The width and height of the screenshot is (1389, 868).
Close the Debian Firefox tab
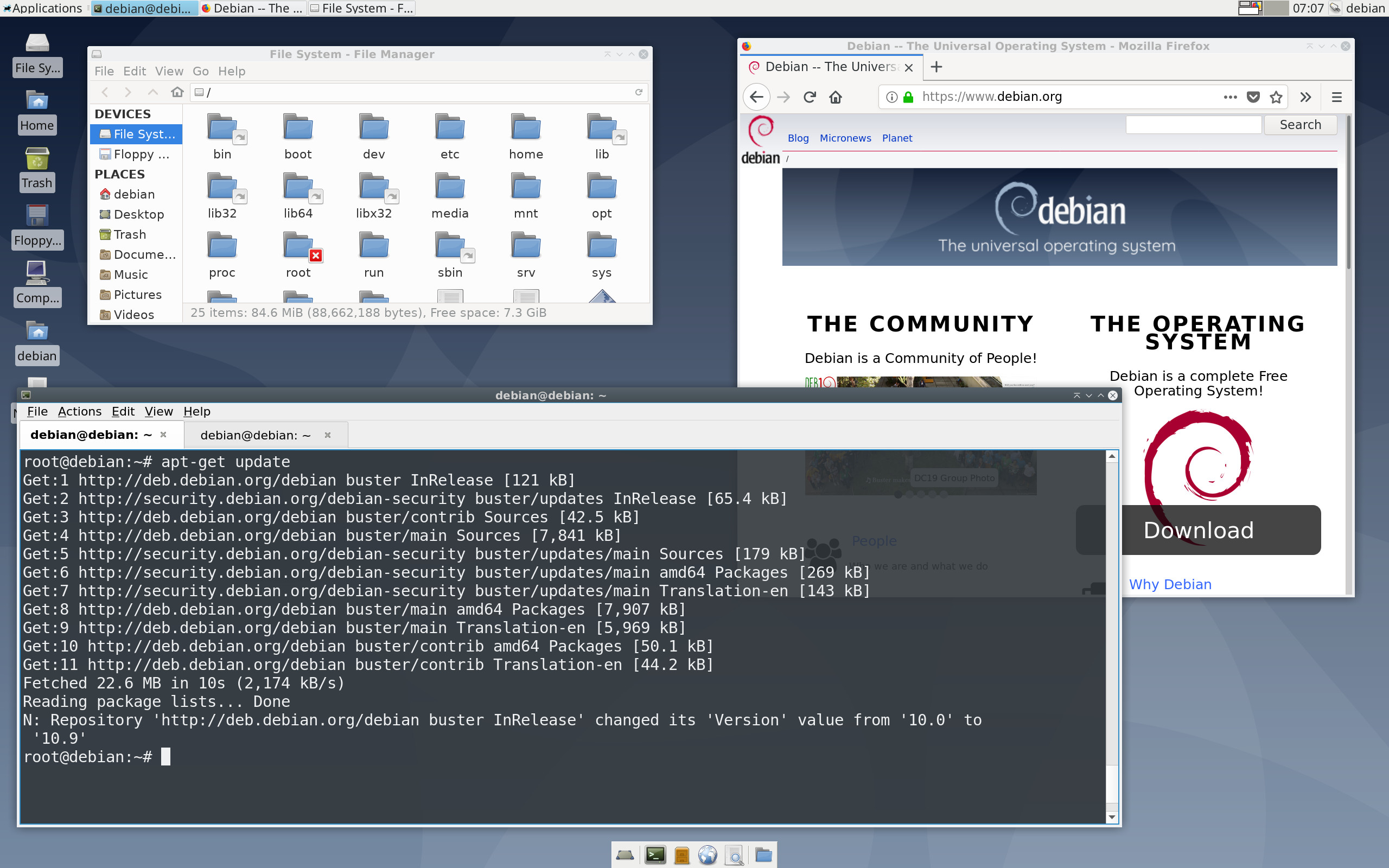[909, 67]
